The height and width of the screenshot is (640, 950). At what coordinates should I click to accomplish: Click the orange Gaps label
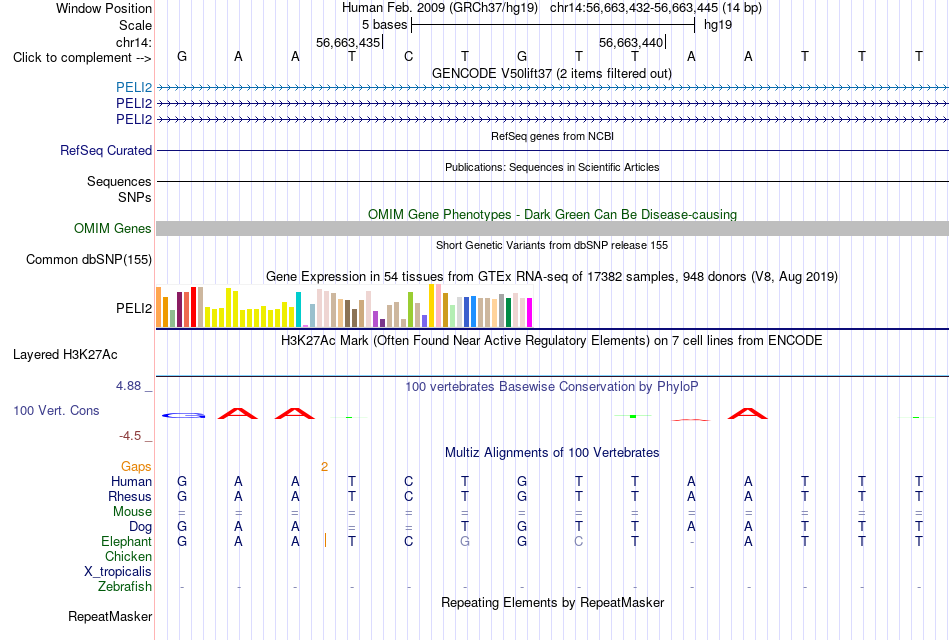(136, 466)
